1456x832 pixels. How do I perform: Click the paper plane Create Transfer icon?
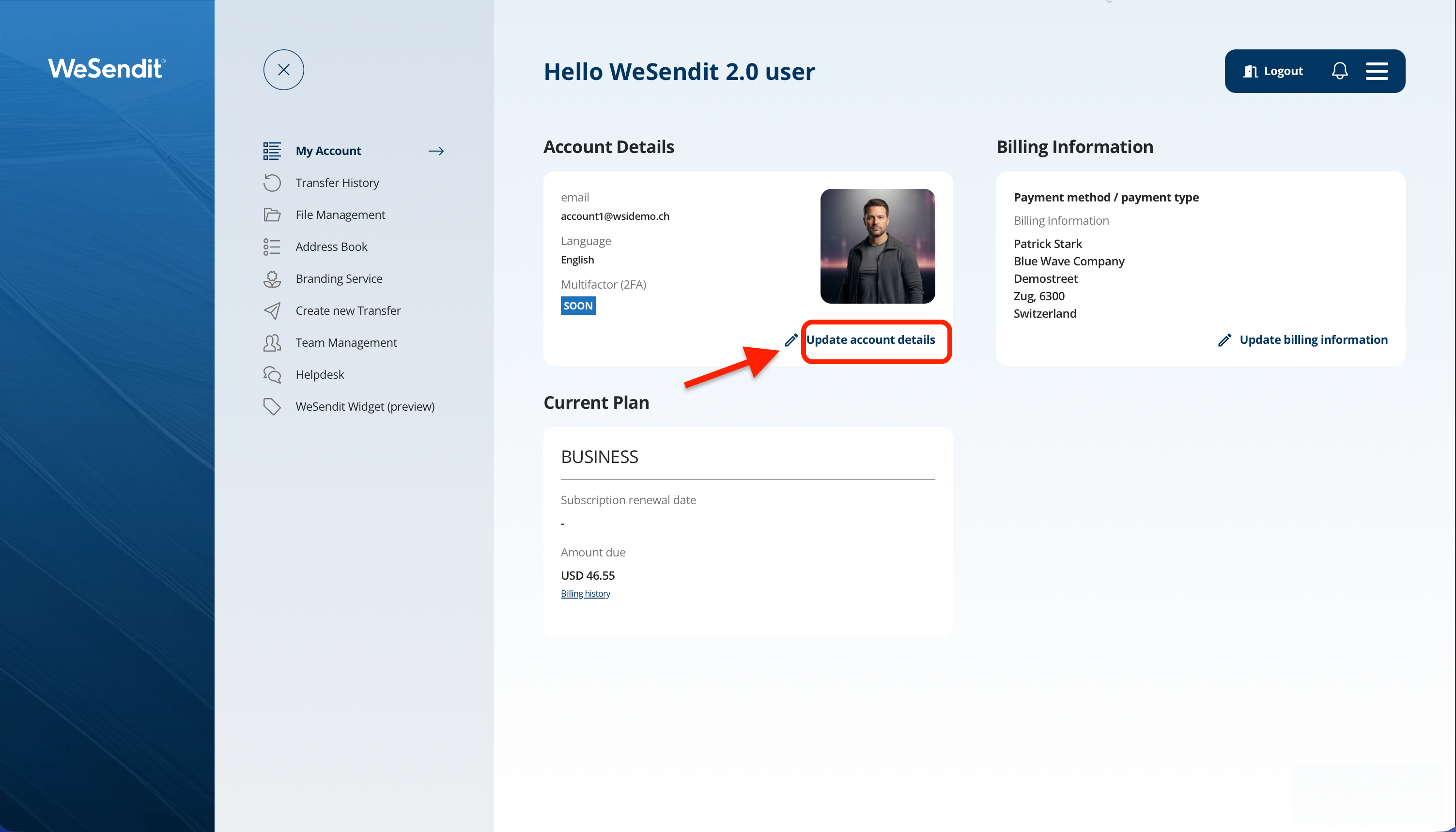click(272, 311)
